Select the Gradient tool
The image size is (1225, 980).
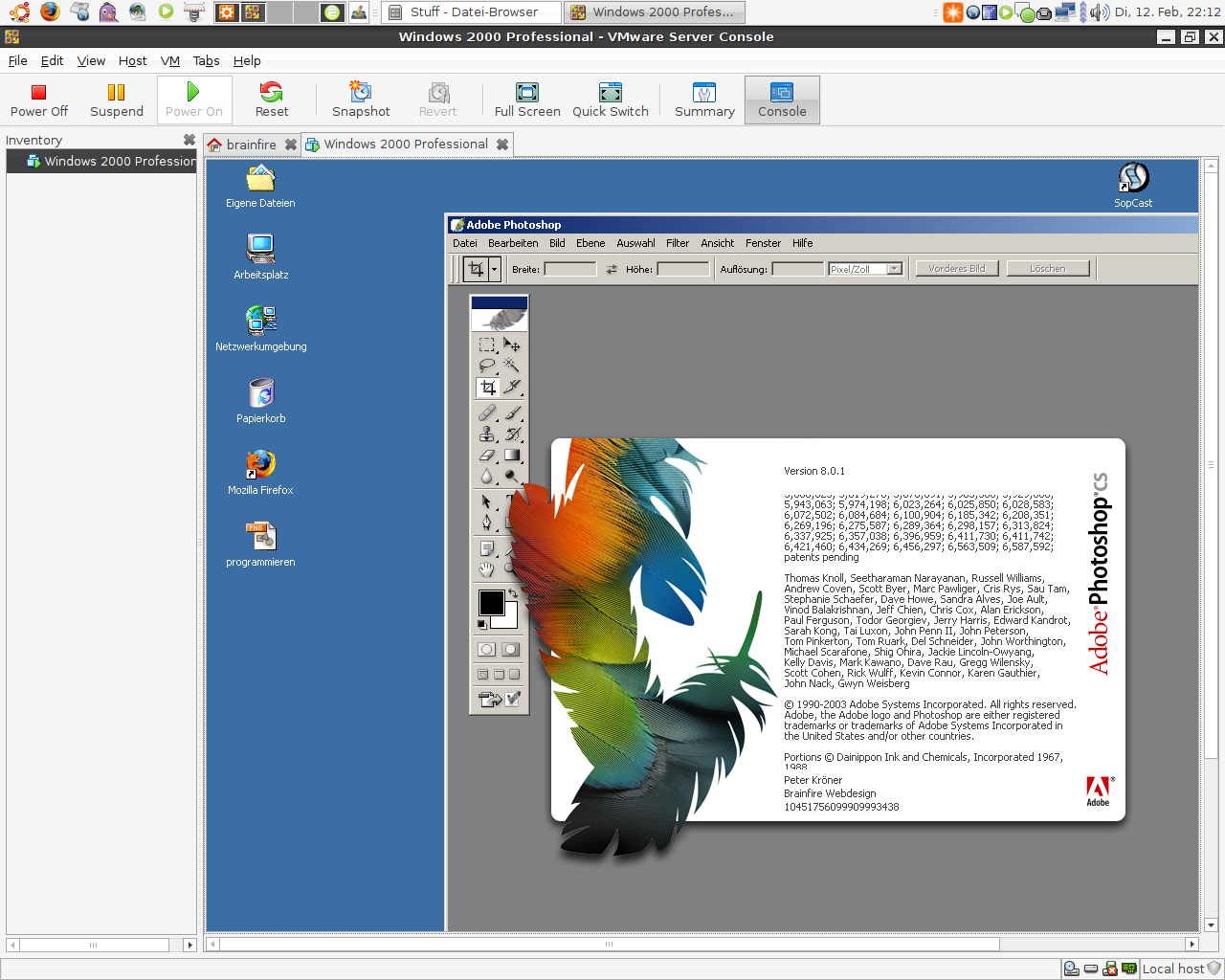tap(512, 456)
